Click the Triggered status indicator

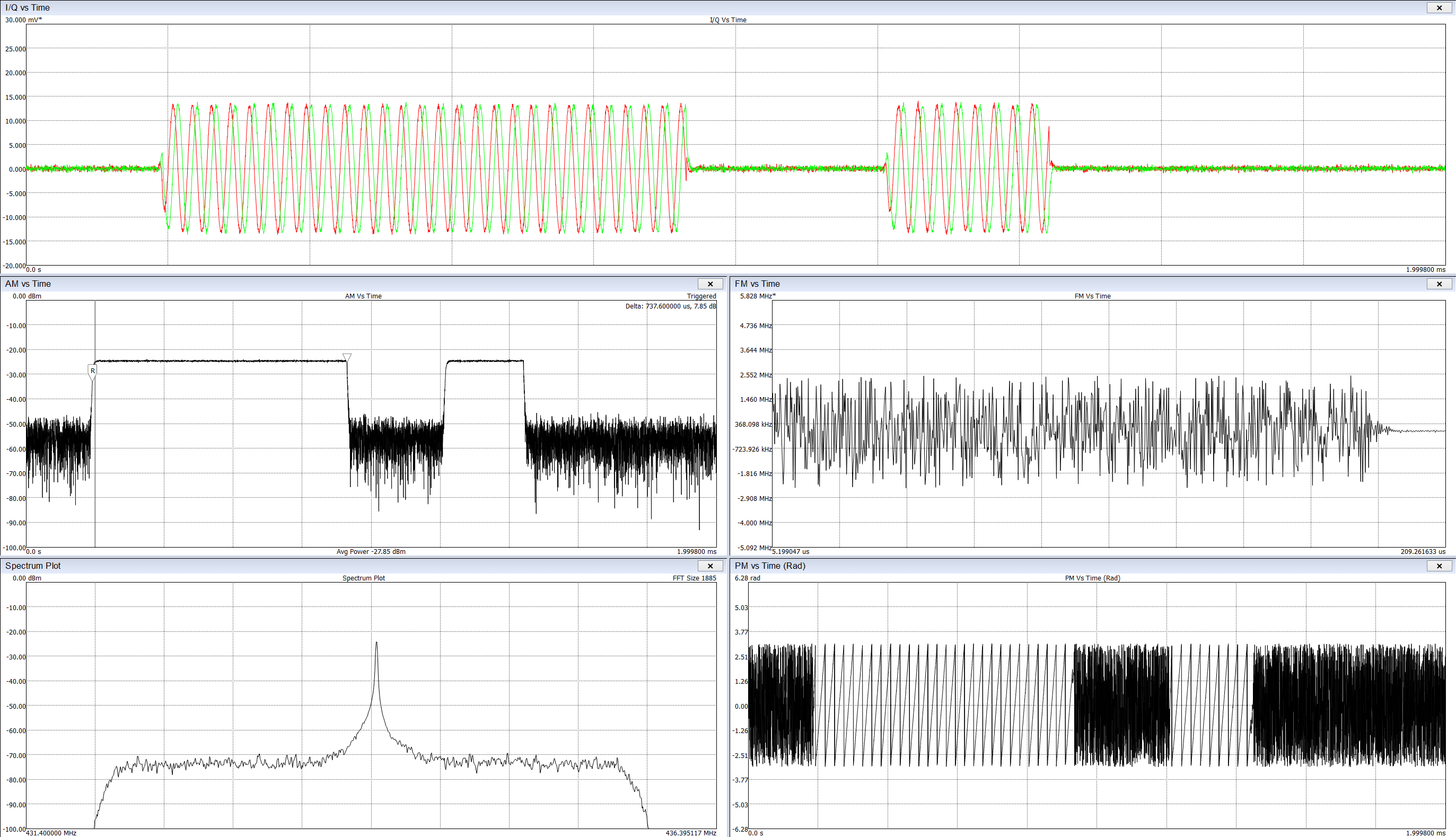[703, 295]
